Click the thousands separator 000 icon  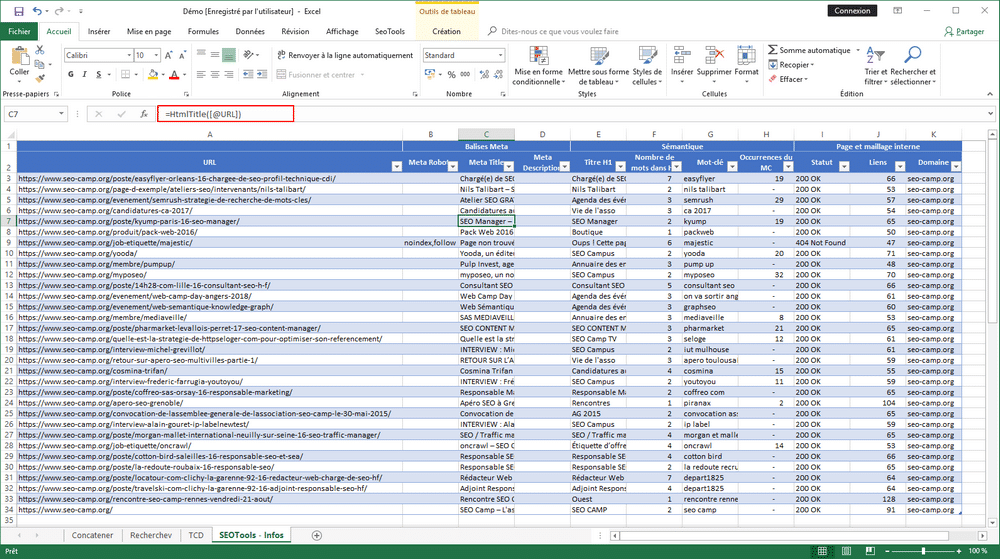pyautogui.click(x=466, y=75)
